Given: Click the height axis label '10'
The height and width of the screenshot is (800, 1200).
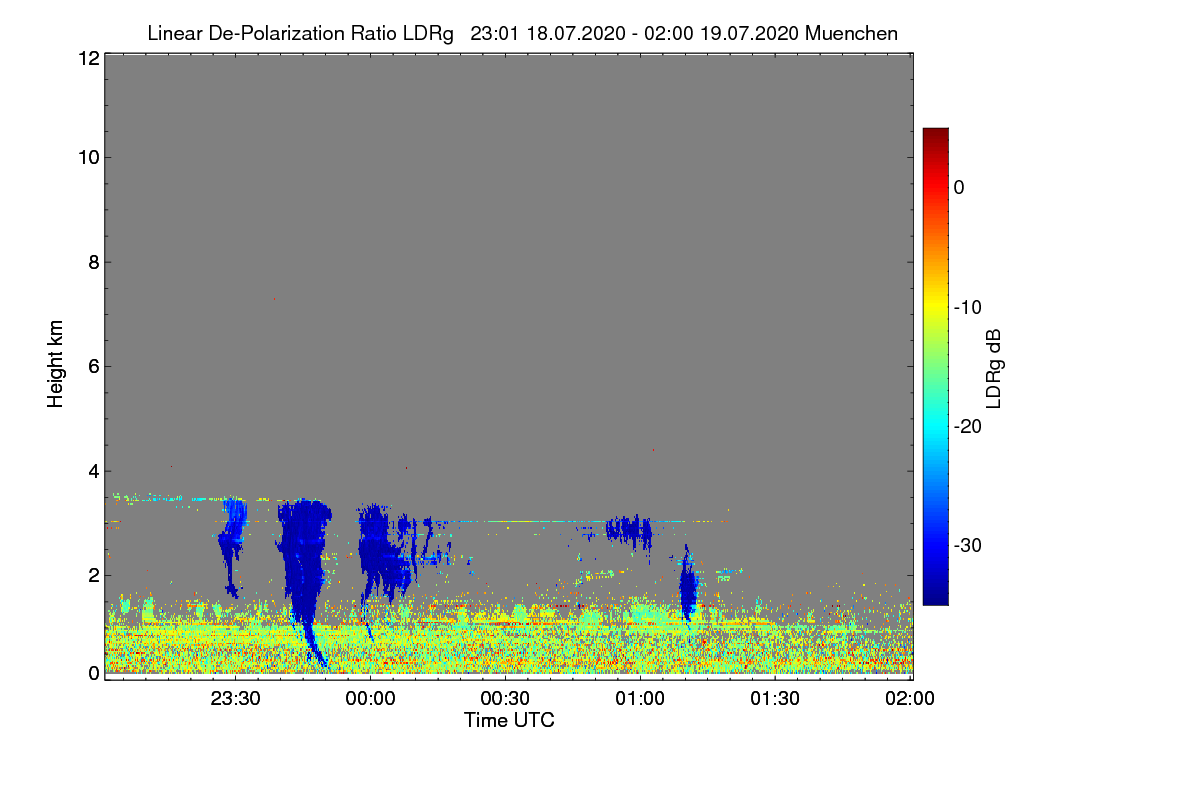Looking at the screenshot, I should 87,157.
